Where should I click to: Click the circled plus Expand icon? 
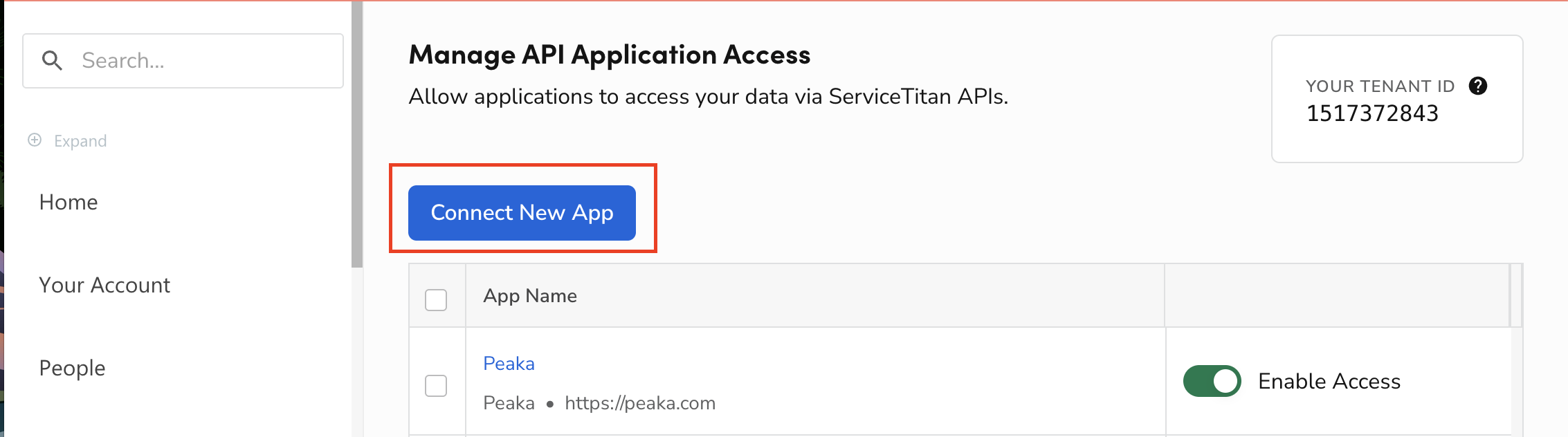pyautogui.click(x=35, y=140)
